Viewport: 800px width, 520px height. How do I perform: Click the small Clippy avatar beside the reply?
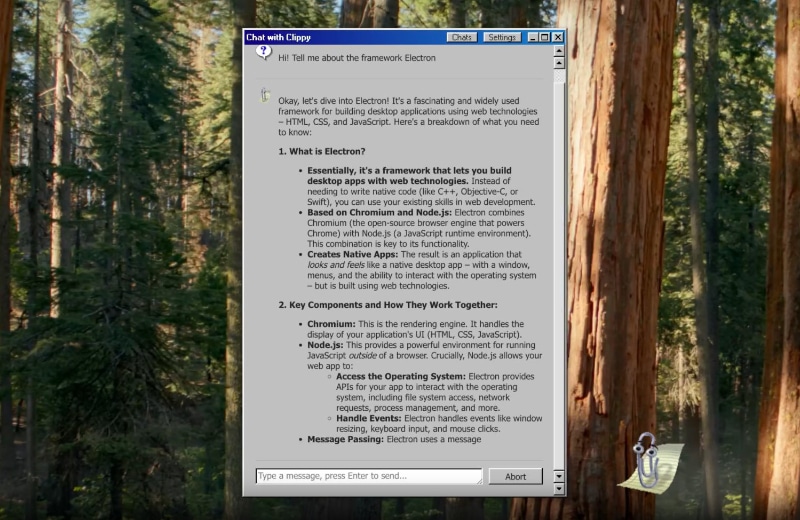coord(265,95)
